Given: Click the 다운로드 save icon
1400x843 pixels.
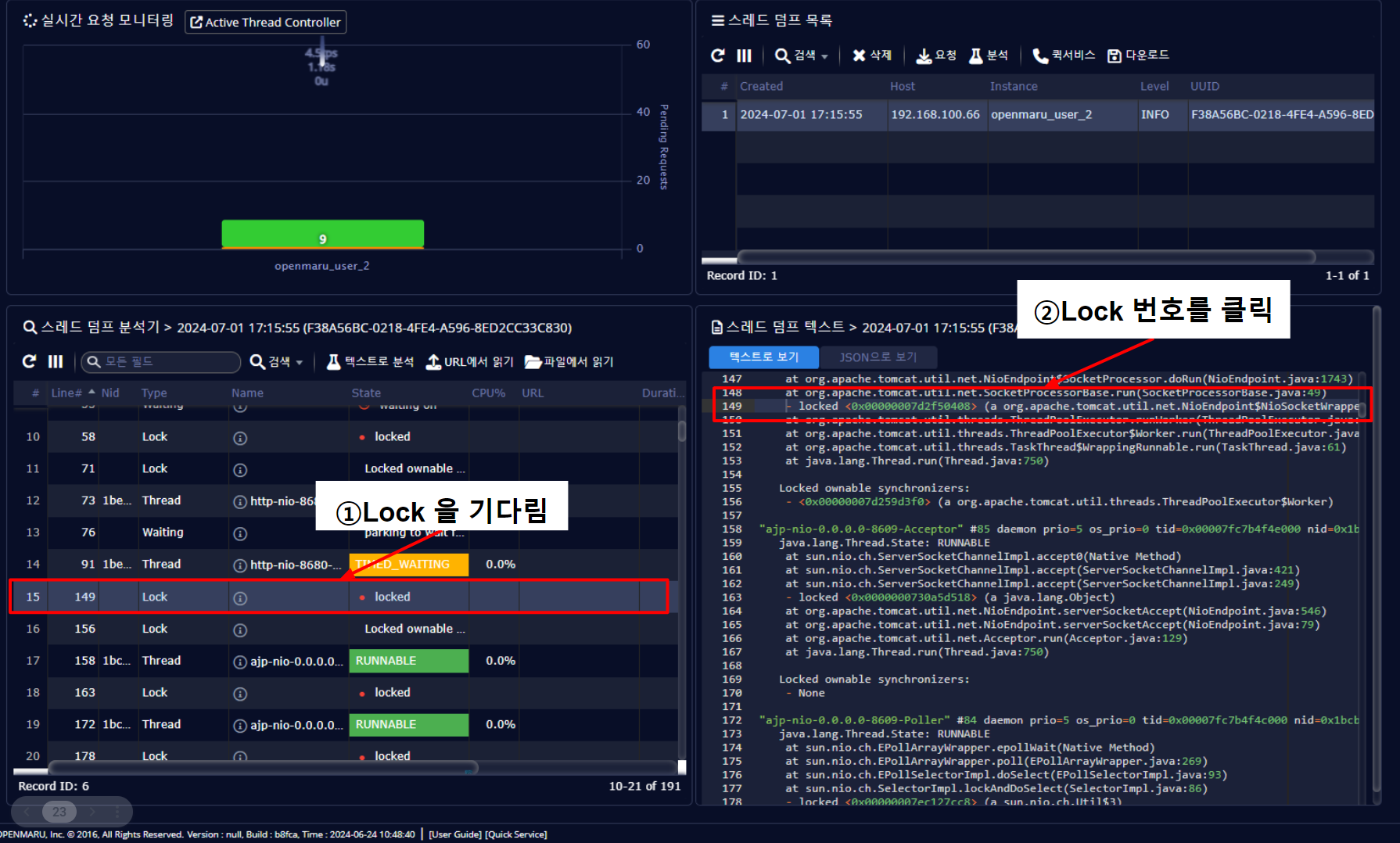Looking at the screenshot, I should (x=1114, y=56).
